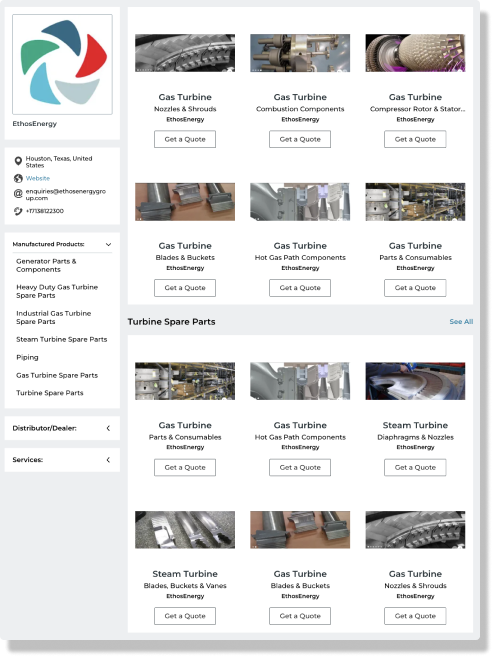Open See All for Turbine Spare Parts
The width and height of the screenshot is (492, 656).
click(x=461, y=322)
